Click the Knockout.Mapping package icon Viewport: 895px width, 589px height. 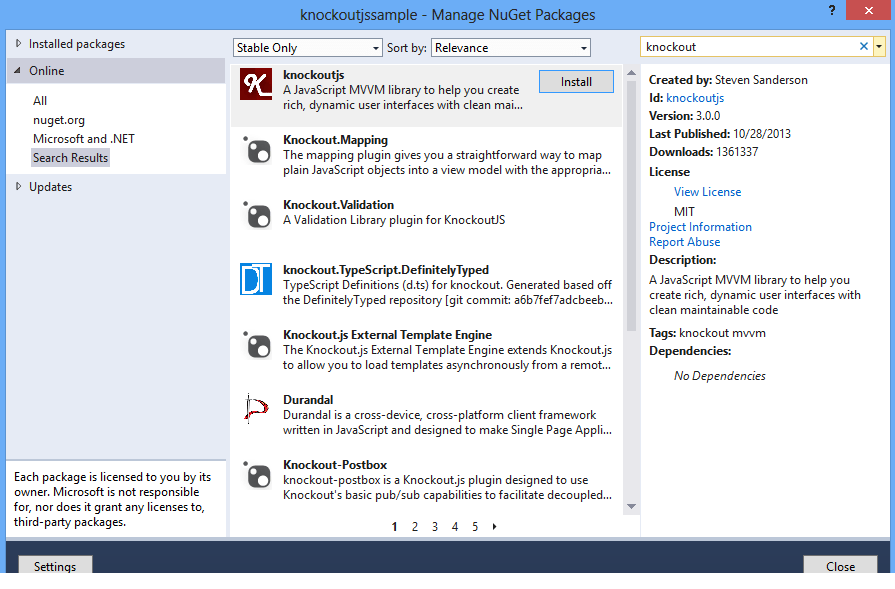[257, 151]
